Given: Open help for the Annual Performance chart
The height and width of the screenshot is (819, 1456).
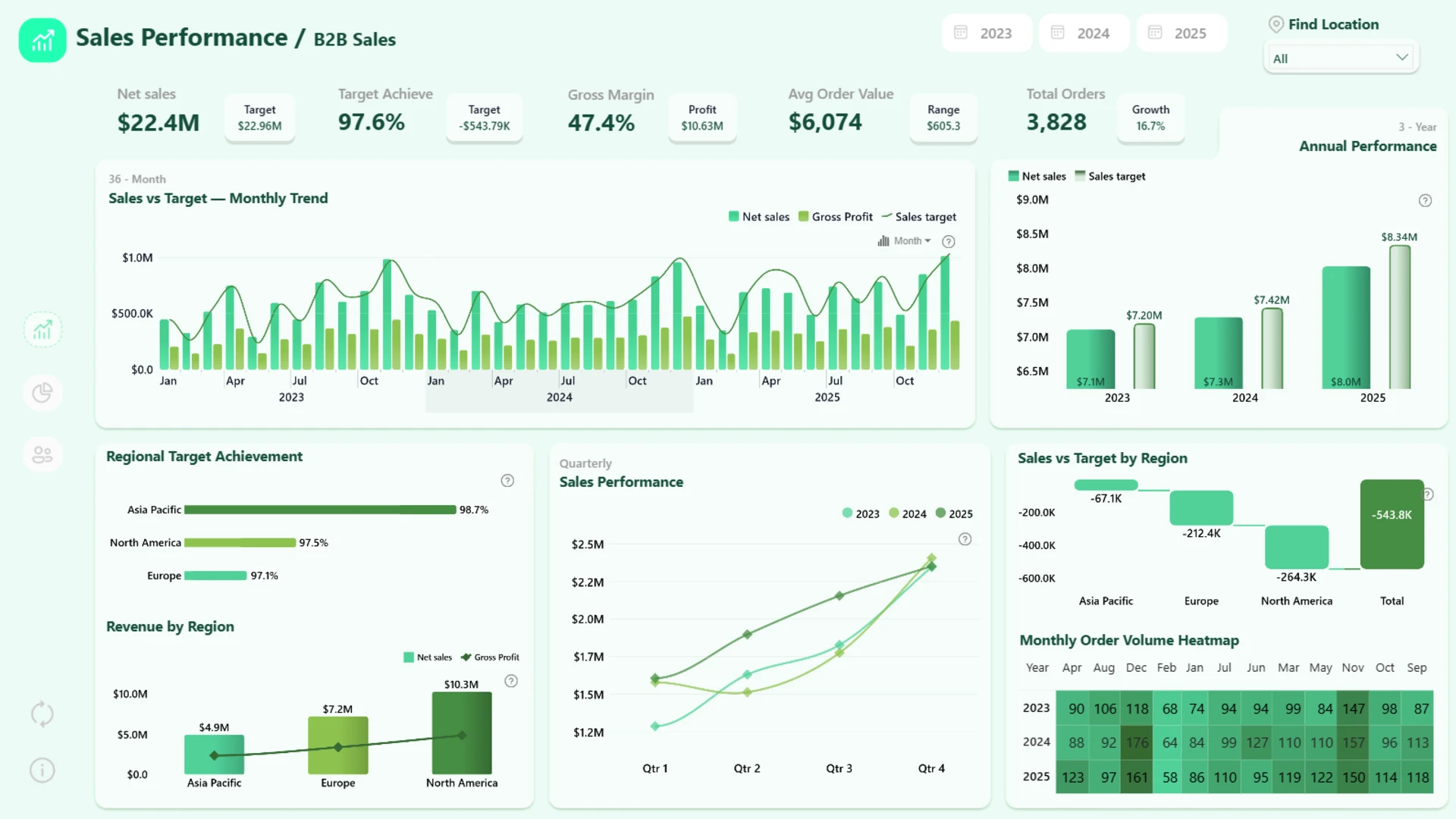Looking at the screenshot, I should click(1425, 200).
